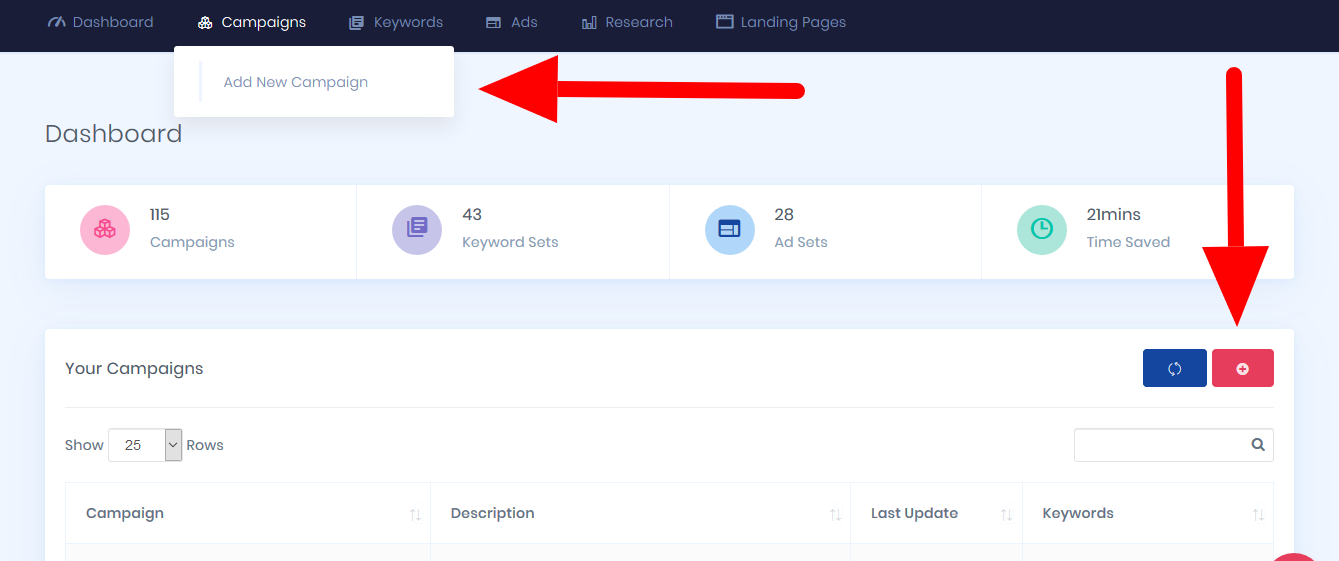Click the green Time Saved clock icon
Viewport: 1339px width, 561px height.
(1042, 229)
